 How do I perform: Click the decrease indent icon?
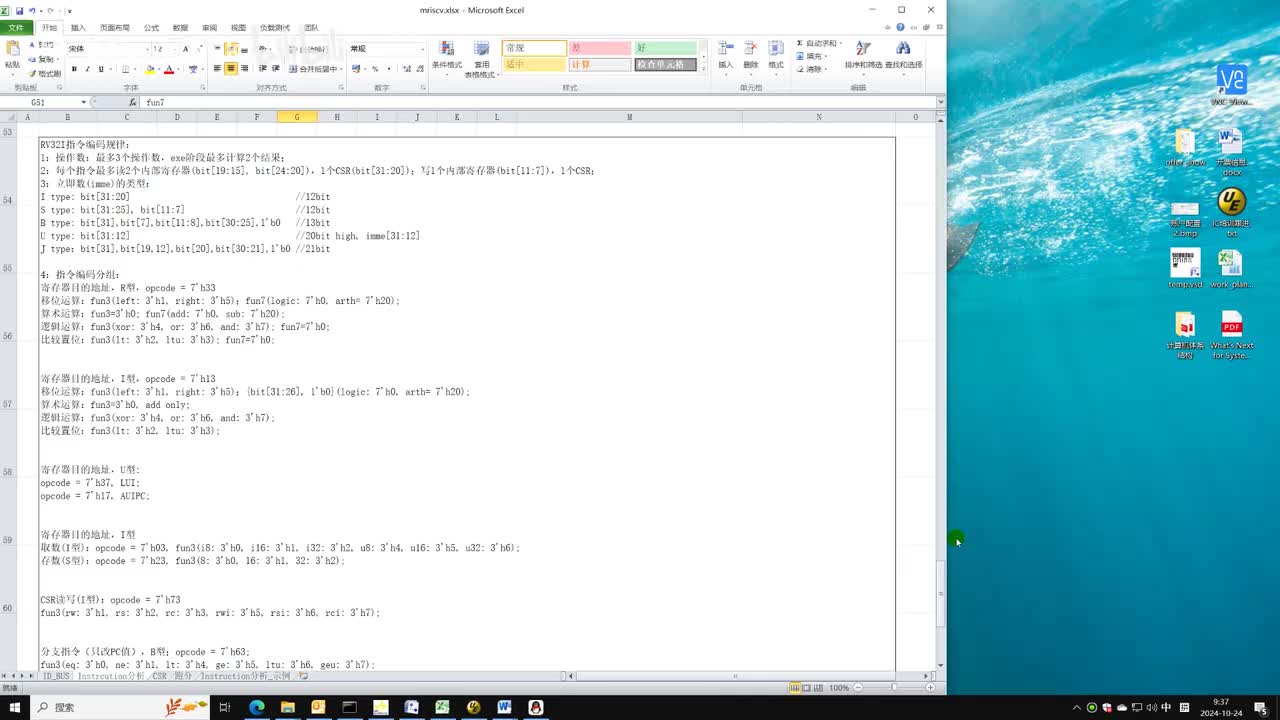tap(263, 69)
